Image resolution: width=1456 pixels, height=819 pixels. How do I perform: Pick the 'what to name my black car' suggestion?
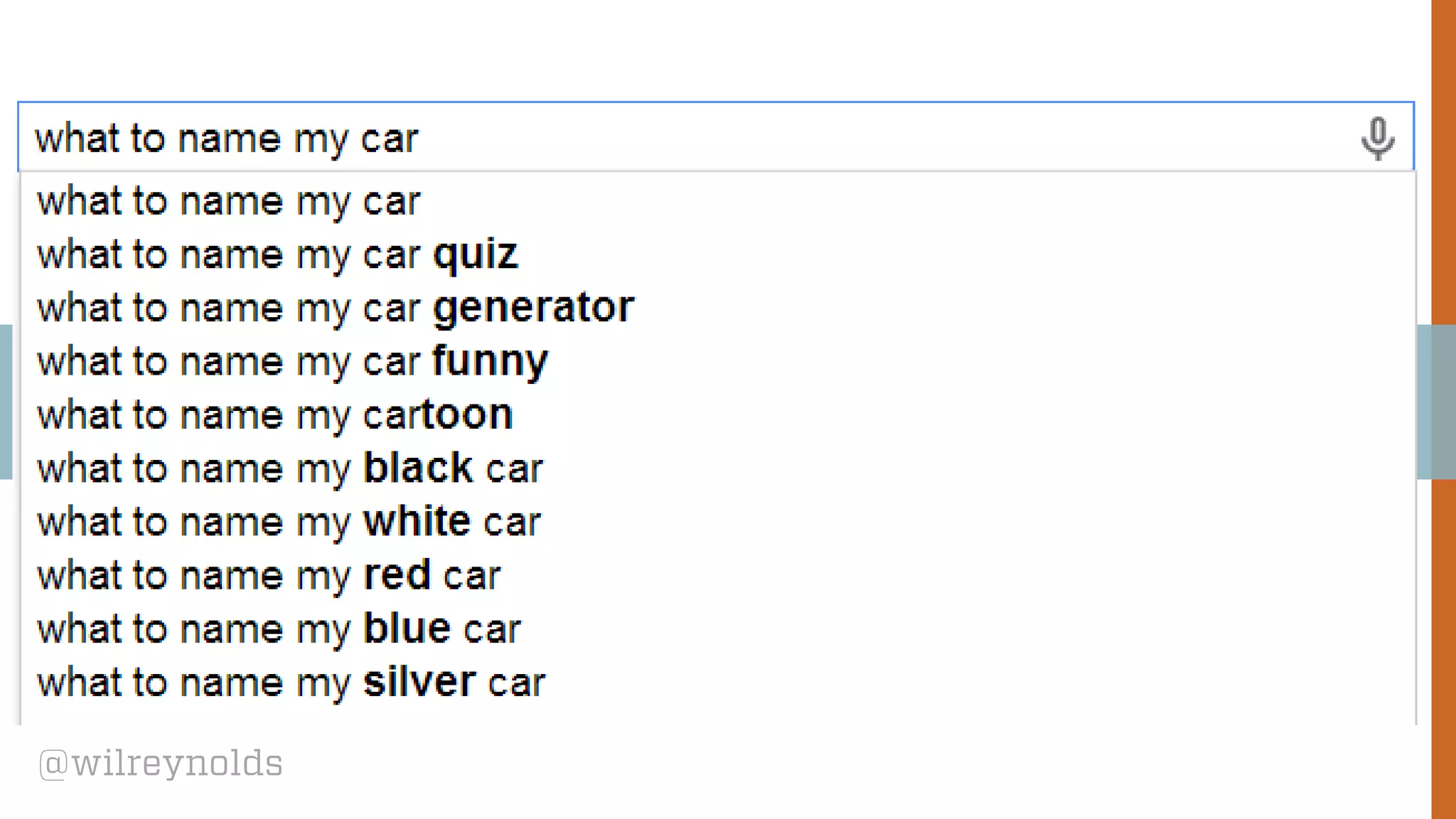(290, 469)
